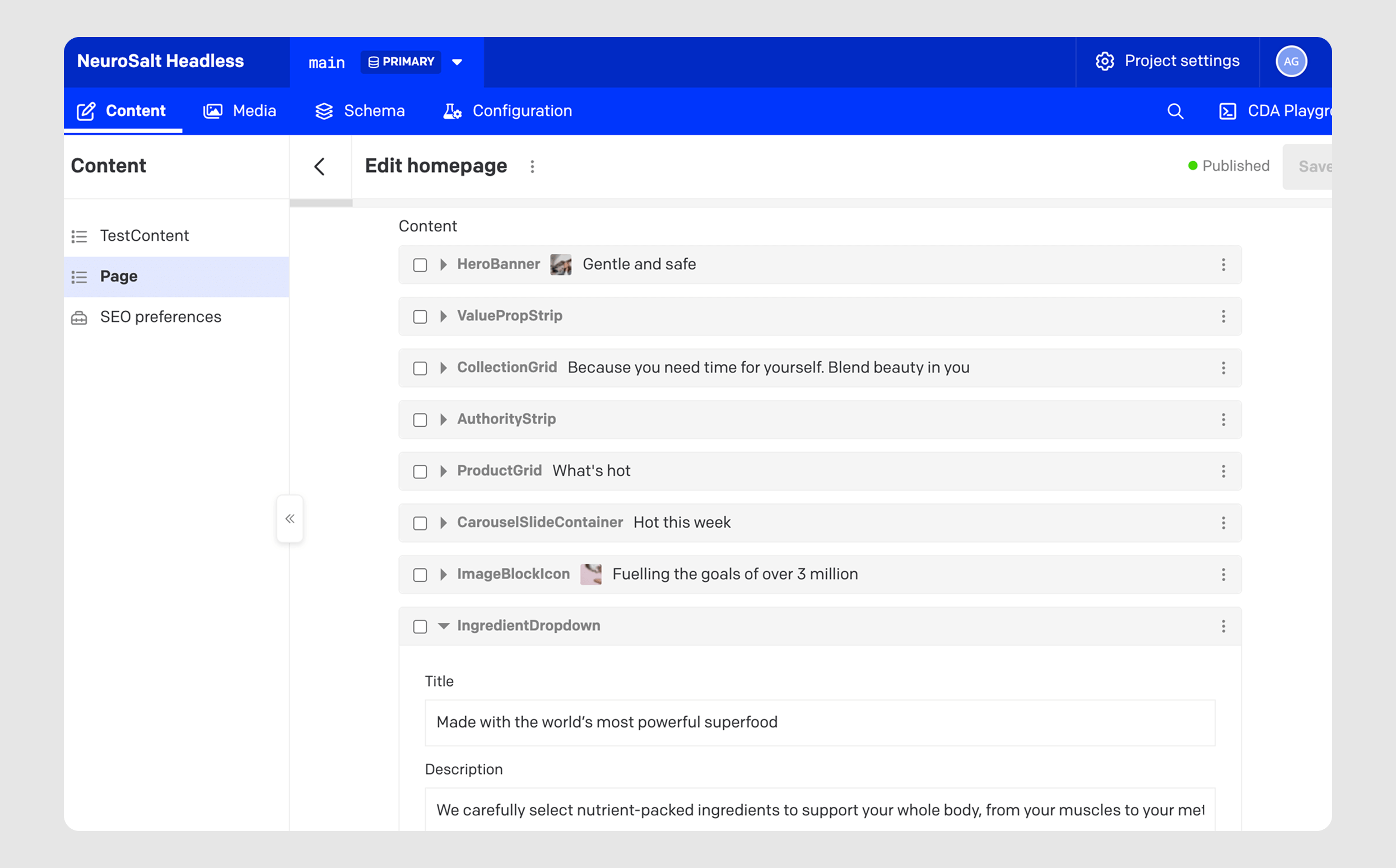Check the HeroBanner block checkbox
Screen dimensions: 1396x868
click(420, 265)
